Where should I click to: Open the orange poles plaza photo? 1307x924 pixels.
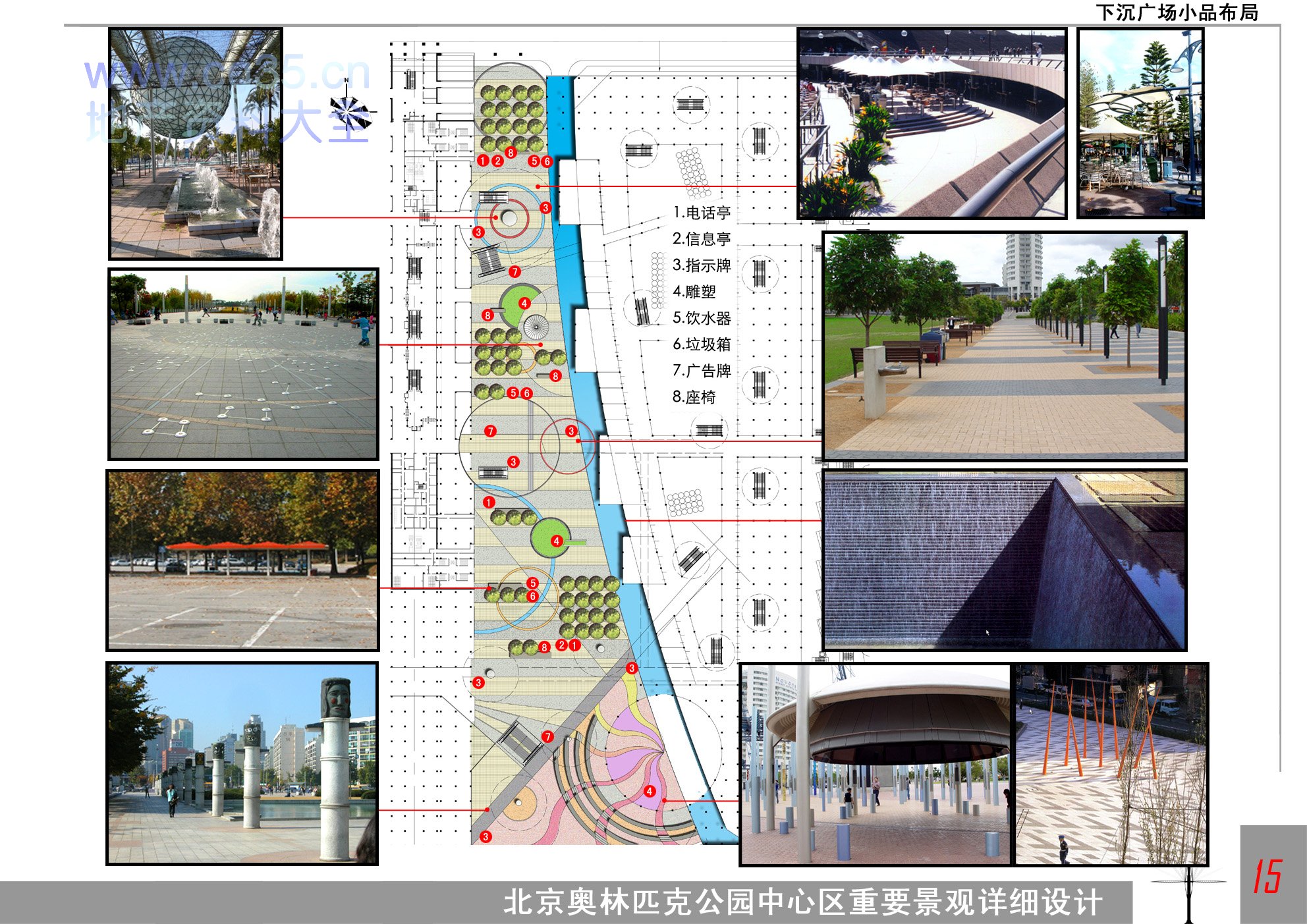point(1111,764)
